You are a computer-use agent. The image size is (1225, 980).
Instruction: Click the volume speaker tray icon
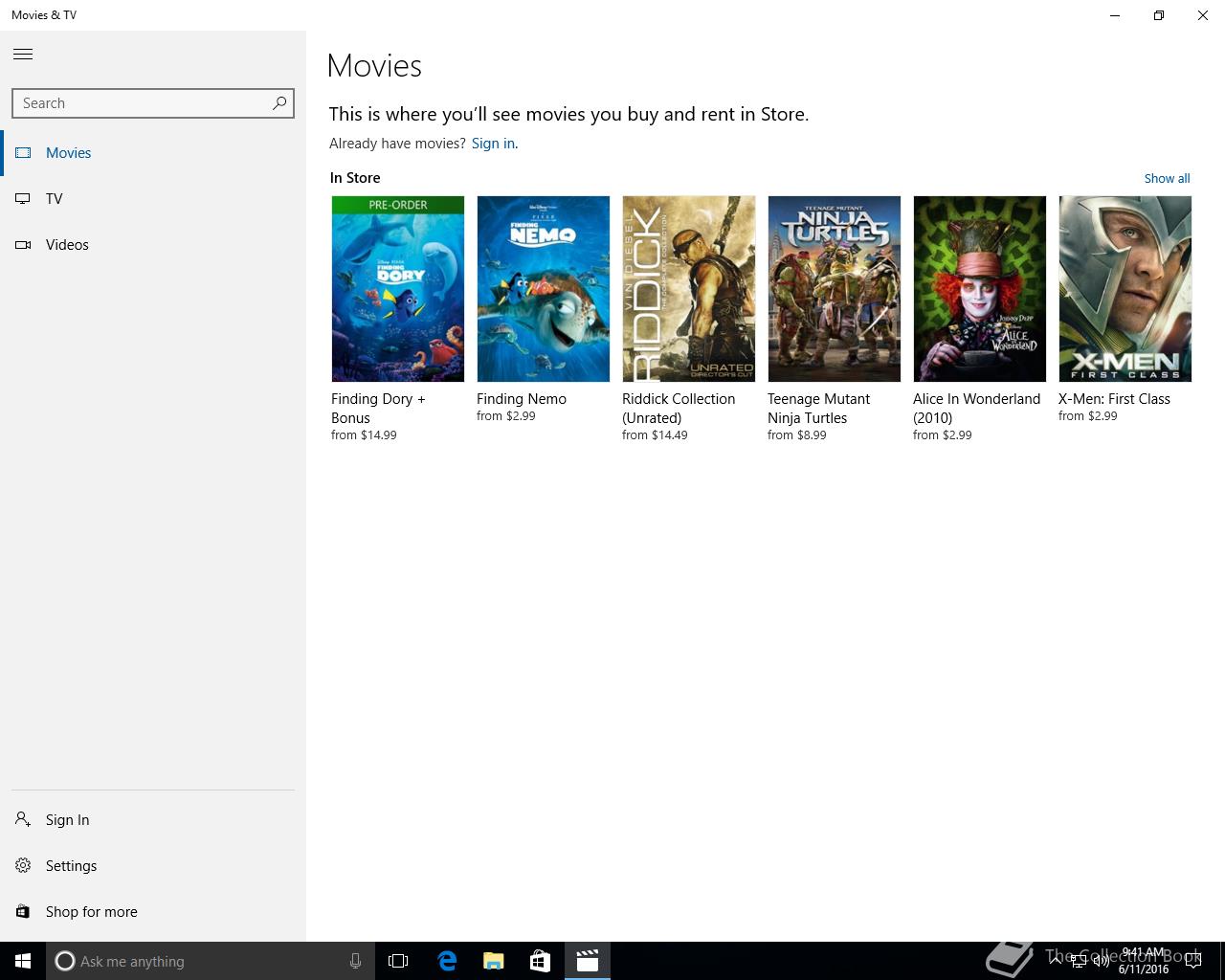[1102, 961]
